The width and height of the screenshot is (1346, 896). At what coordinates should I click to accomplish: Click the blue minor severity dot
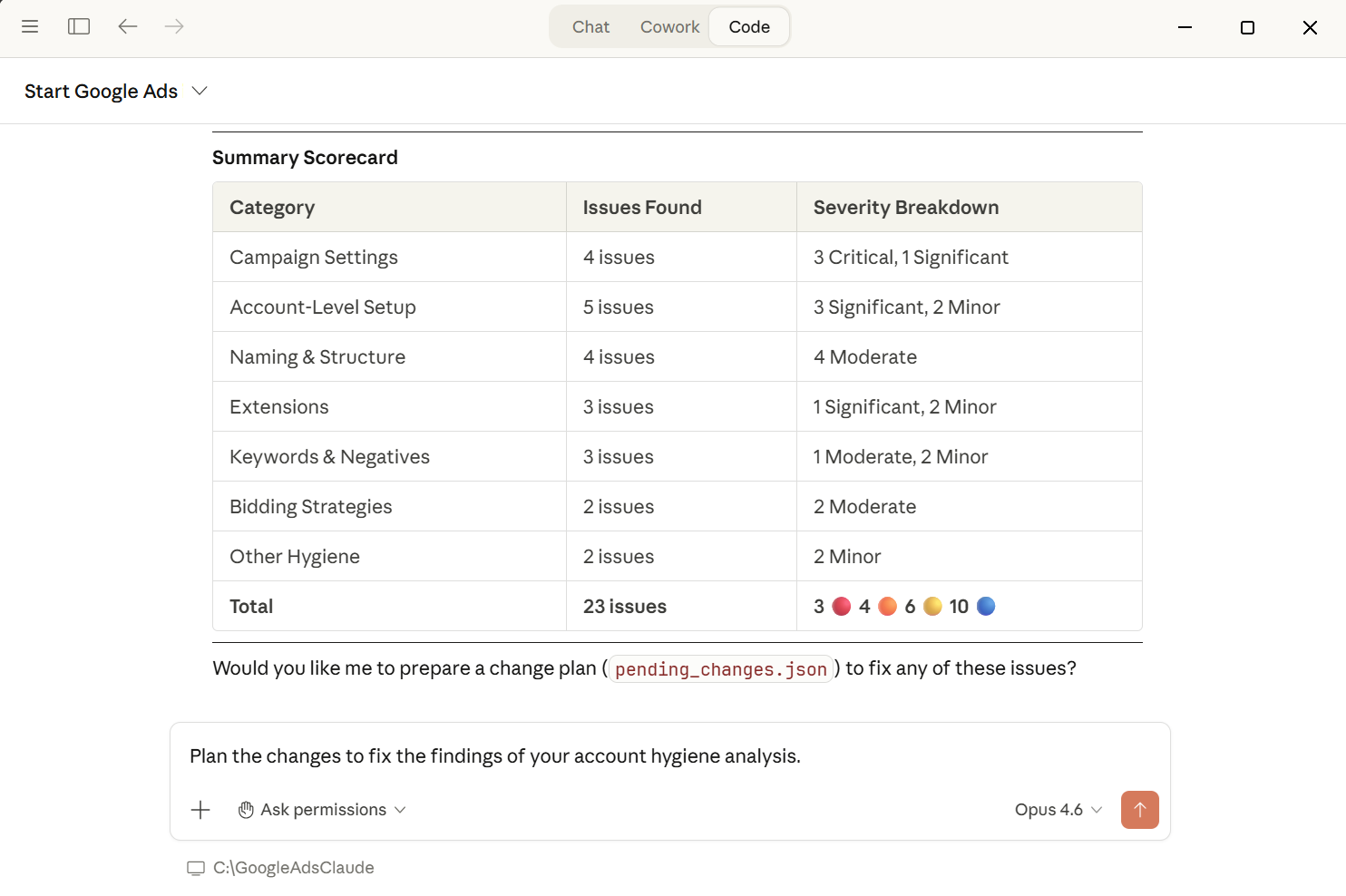[x=986, y=607]
